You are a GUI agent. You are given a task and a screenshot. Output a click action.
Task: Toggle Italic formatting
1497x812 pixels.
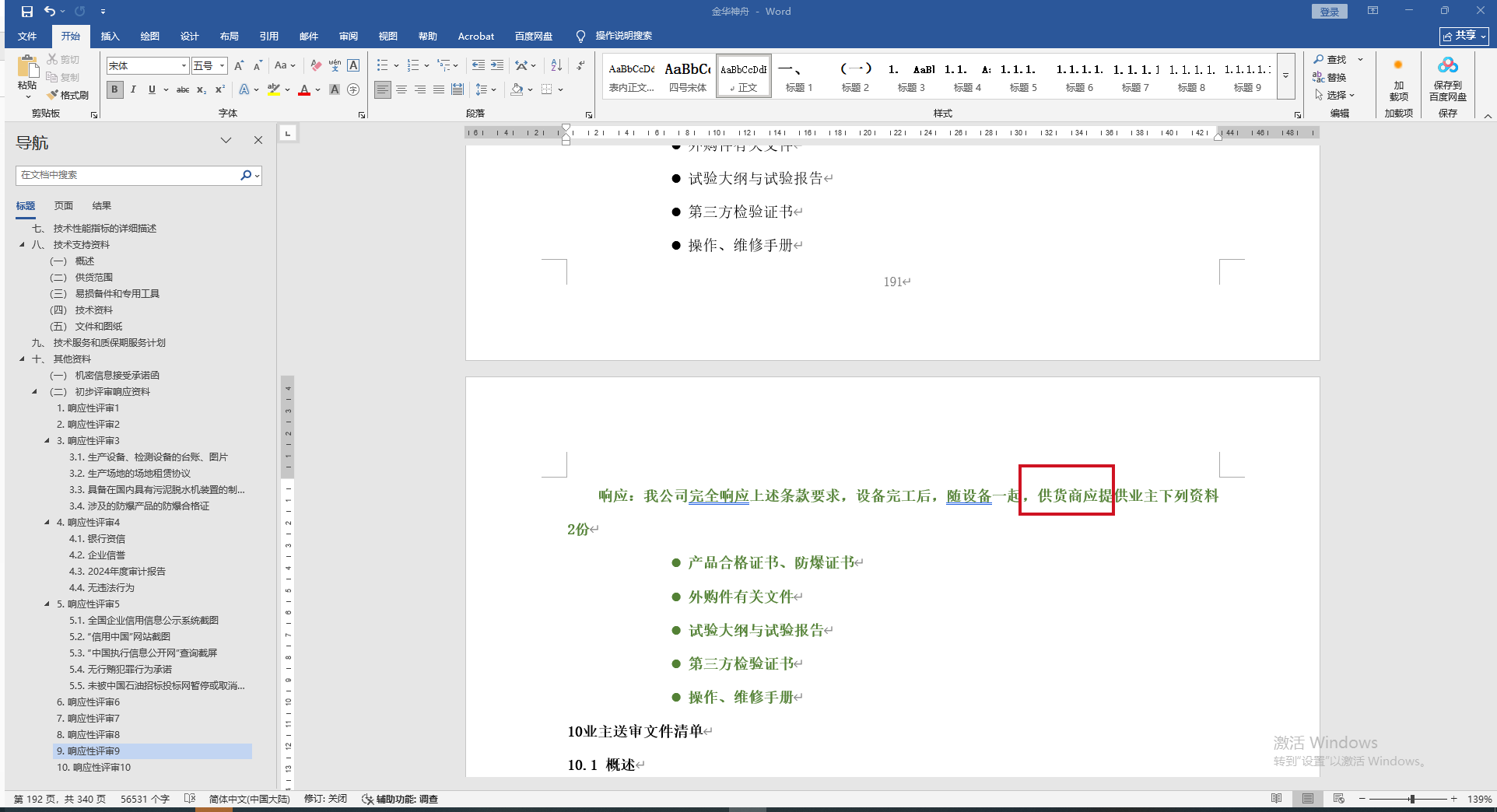point(133,89)
